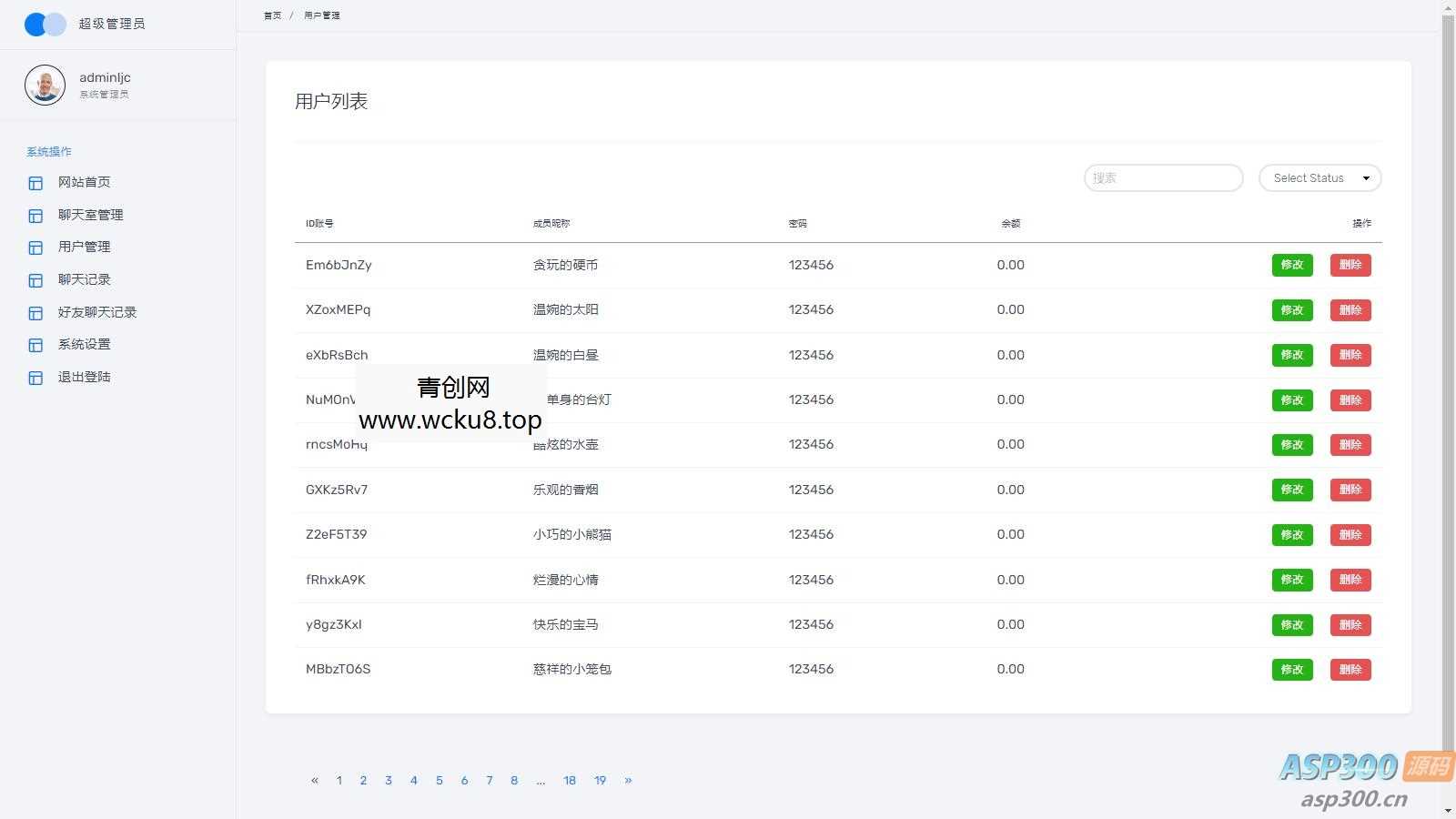The image size is (1456, 819).
Task: Click the 首页 breadcrumb link
Action: pos(272,15)
